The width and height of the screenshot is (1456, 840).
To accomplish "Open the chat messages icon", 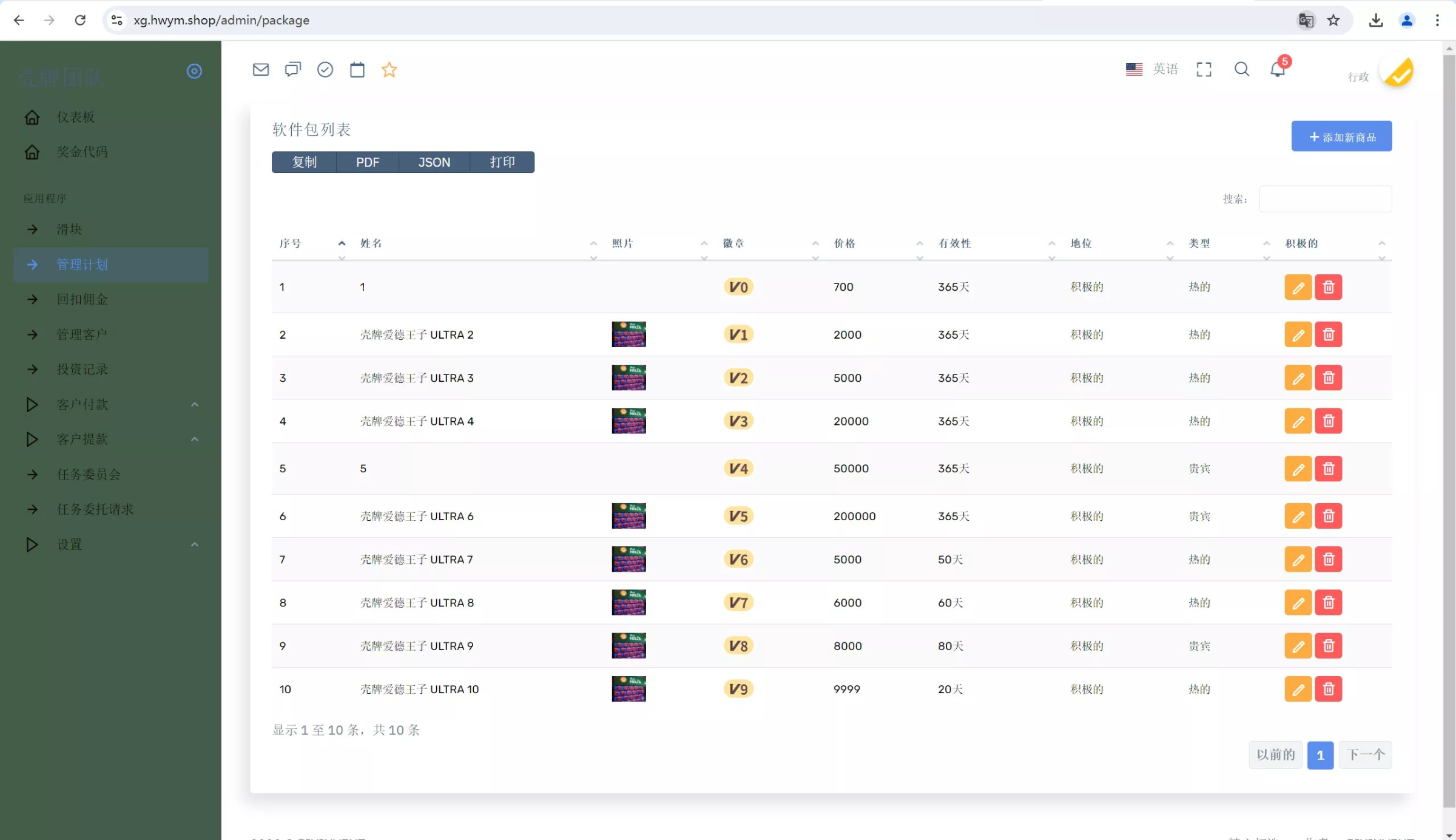I will (x=293, y=70).
